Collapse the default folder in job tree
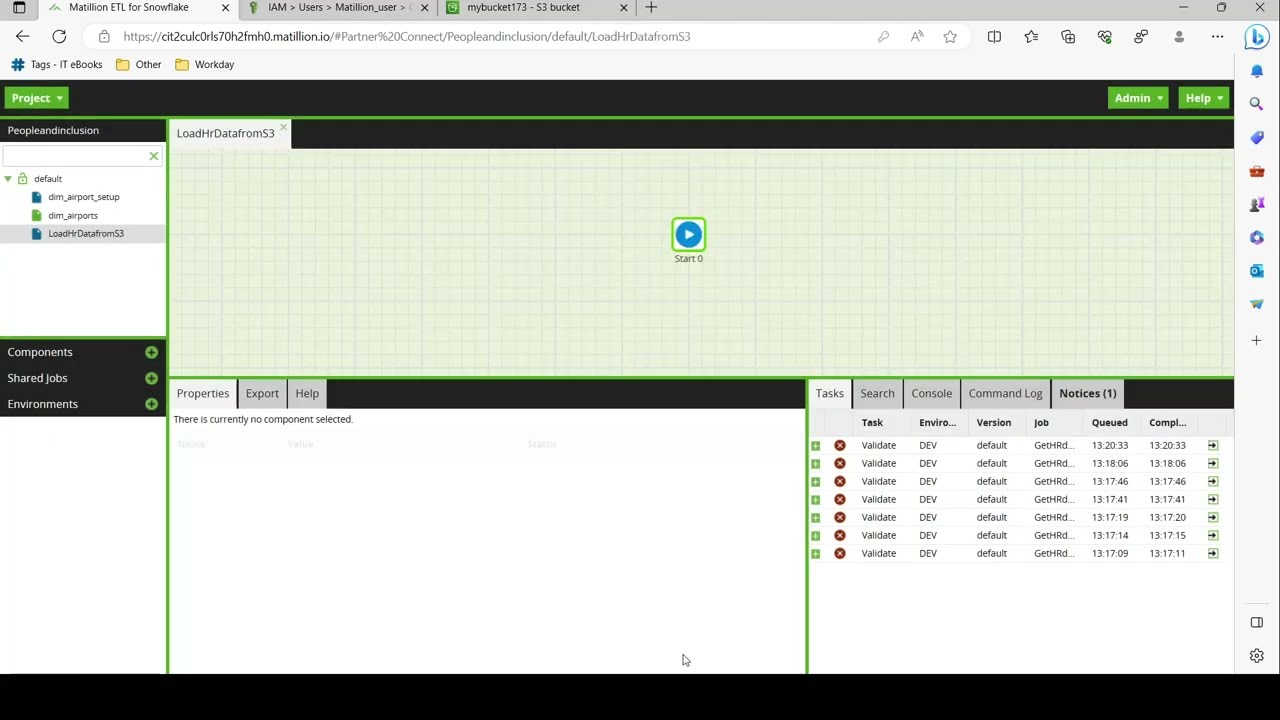The height and width of the screenshot is (720, 1280). tap(8, 179)
